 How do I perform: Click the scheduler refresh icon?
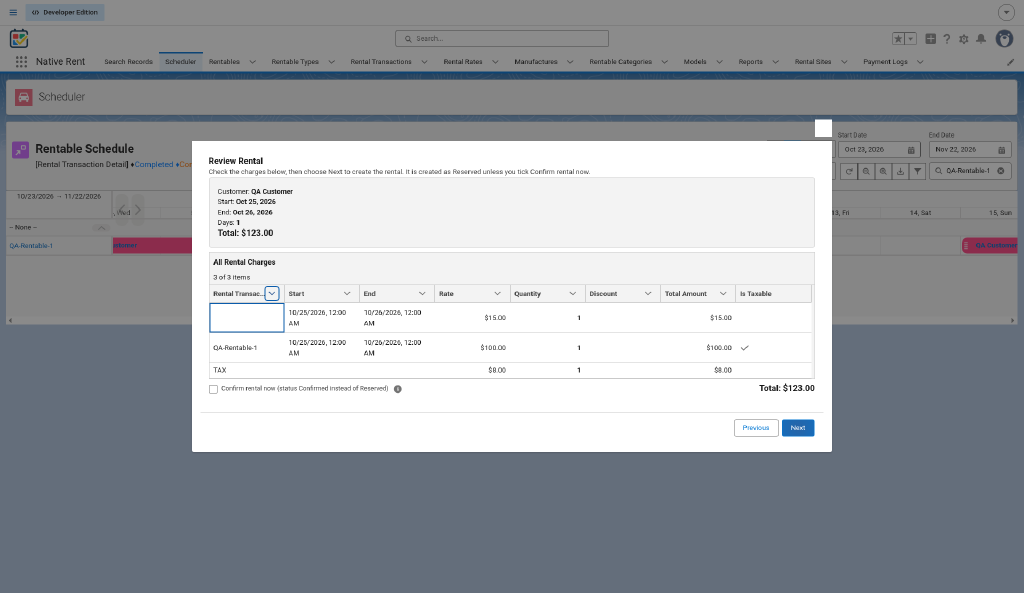coord(849,171)
